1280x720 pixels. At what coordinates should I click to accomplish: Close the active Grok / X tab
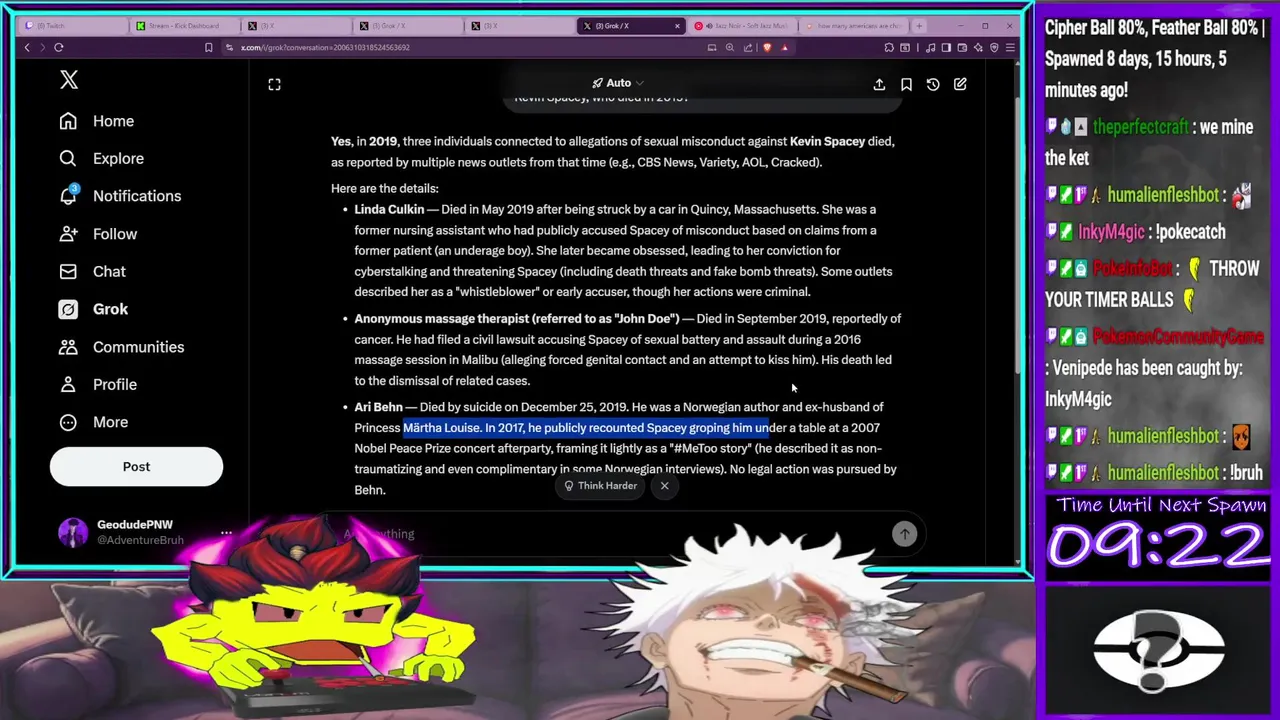pos(677,26)
